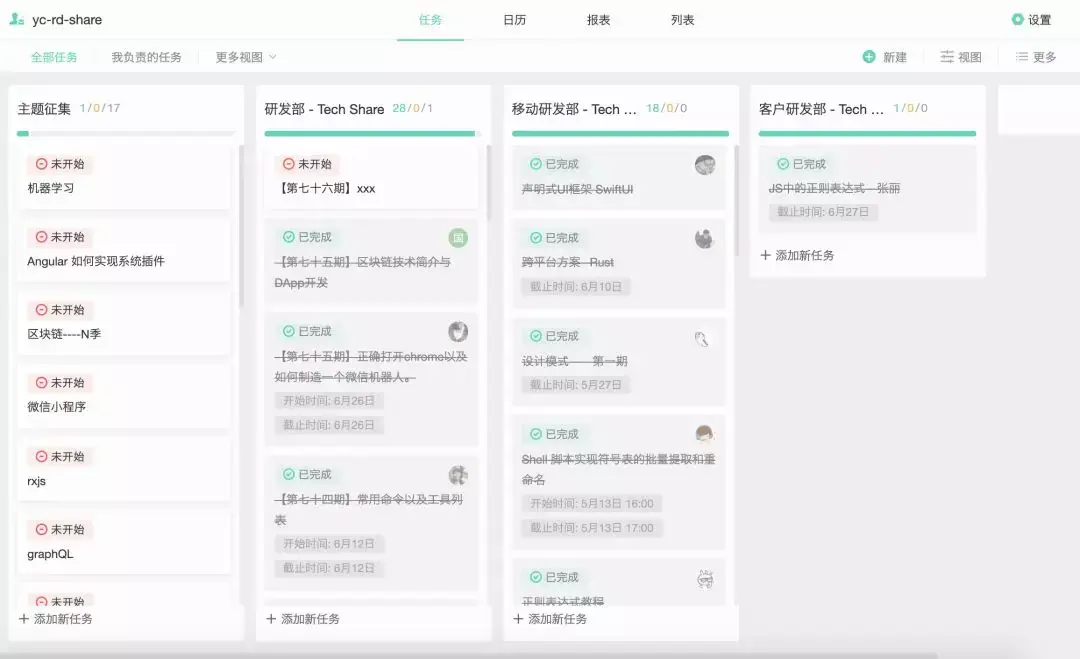Click 开始时间 5月13日 16:00 label

click(592, 503)
